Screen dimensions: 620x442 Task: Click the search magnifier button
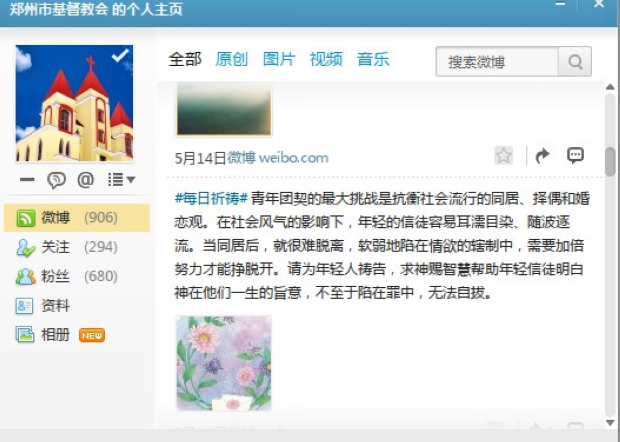575,62
